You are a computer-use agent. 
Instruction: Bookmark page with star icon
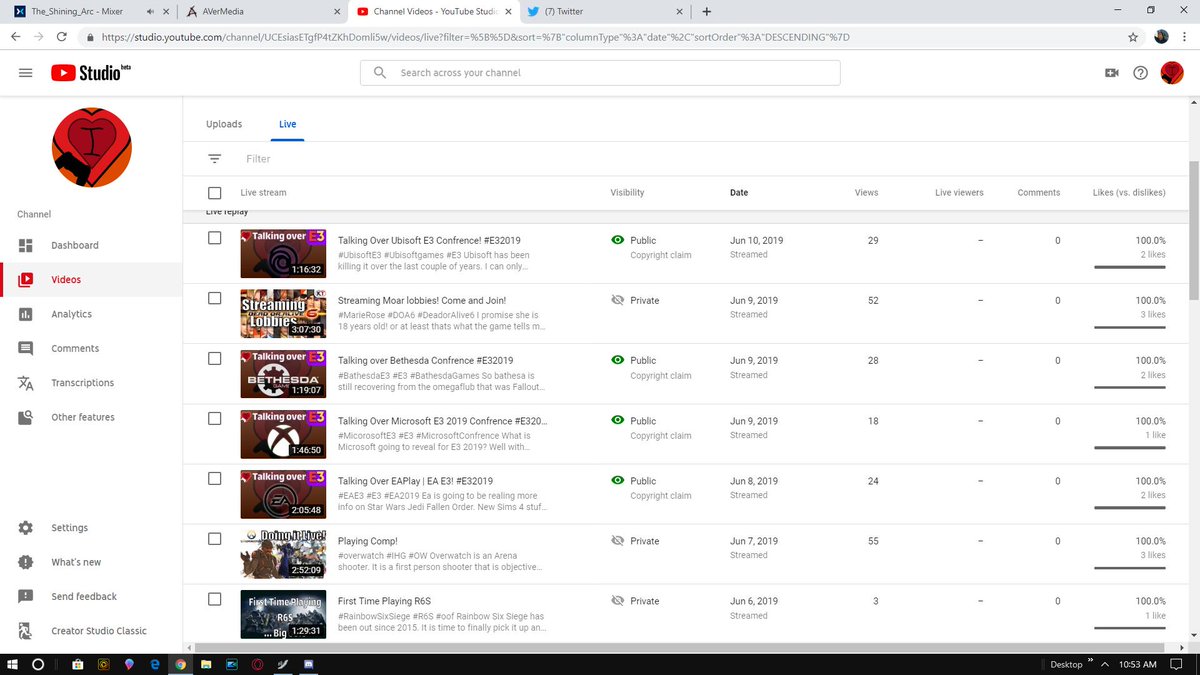[1133, 37]
